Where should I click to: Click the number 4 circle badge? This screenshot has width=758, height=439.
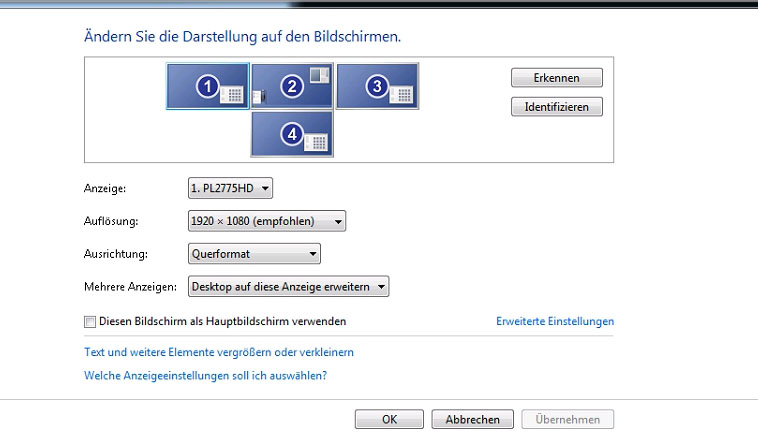(292, 134)
